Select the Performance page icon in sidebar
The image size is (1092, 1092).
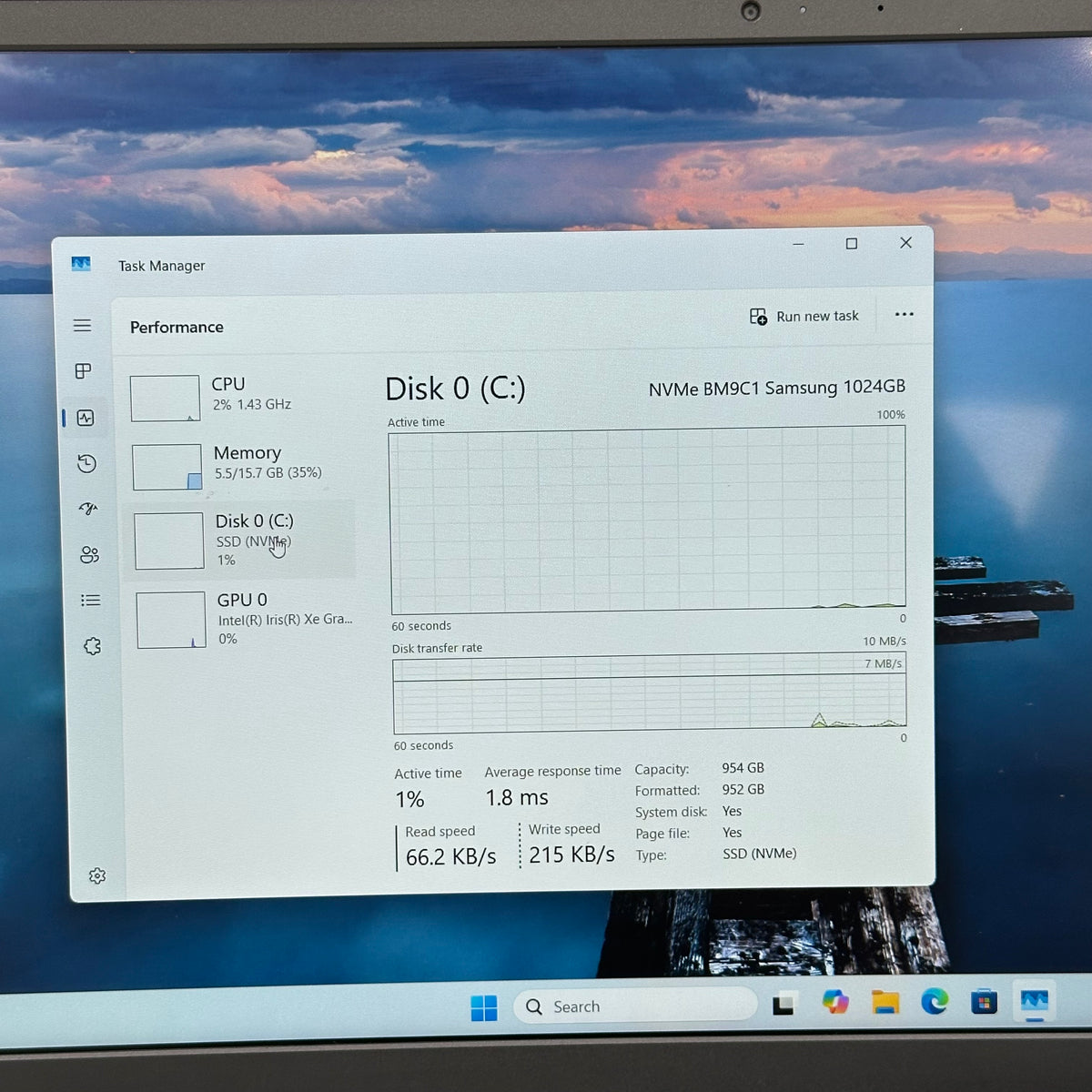[x=86, y=418]
